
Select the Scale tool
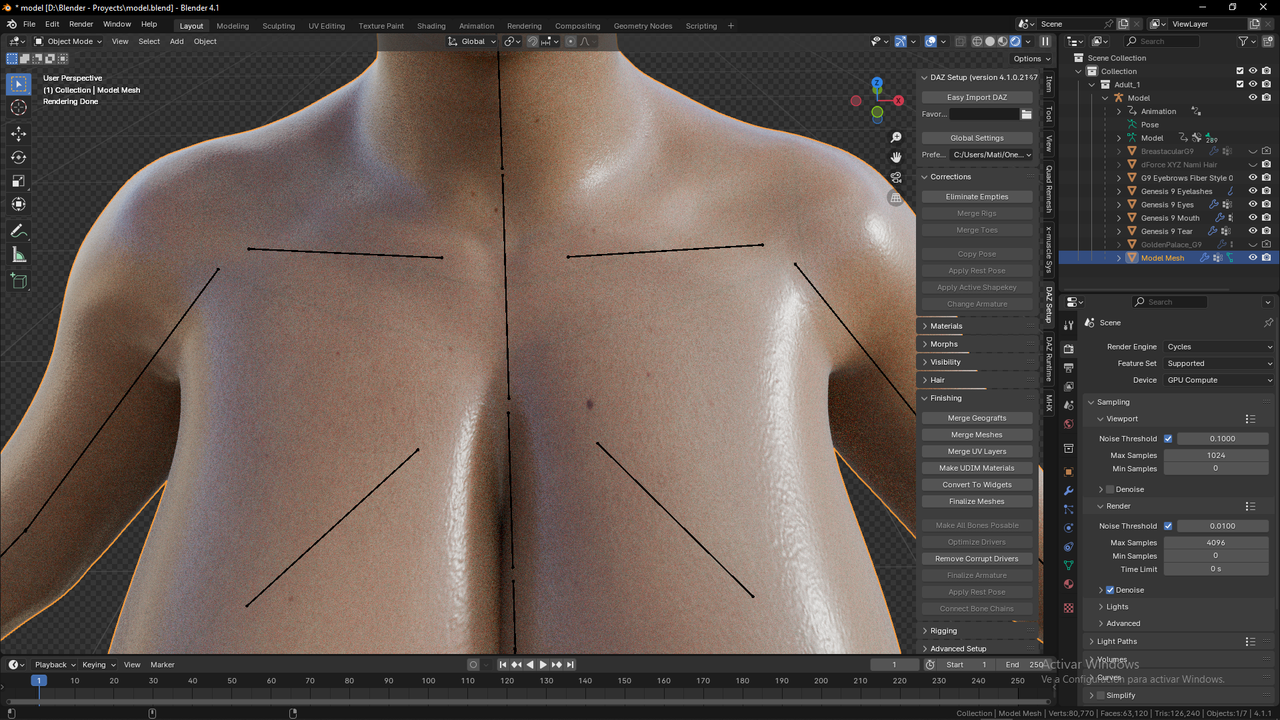click(19, 181)
